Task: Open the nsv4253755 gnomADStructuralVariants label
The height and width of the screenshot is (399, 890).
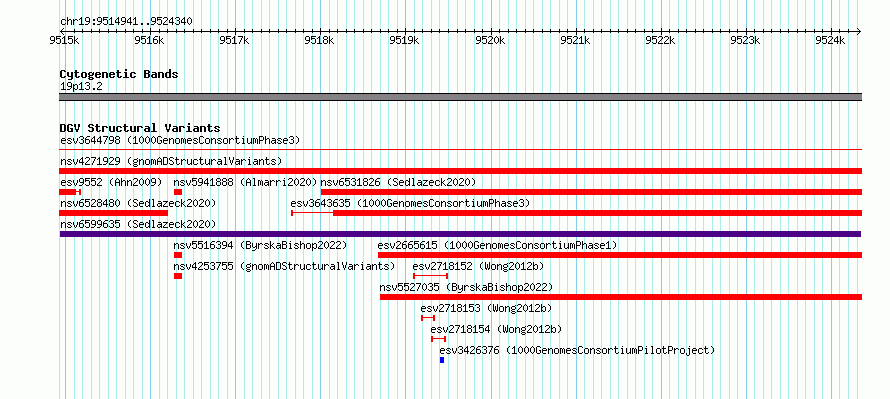Action: tap(284, 266)
